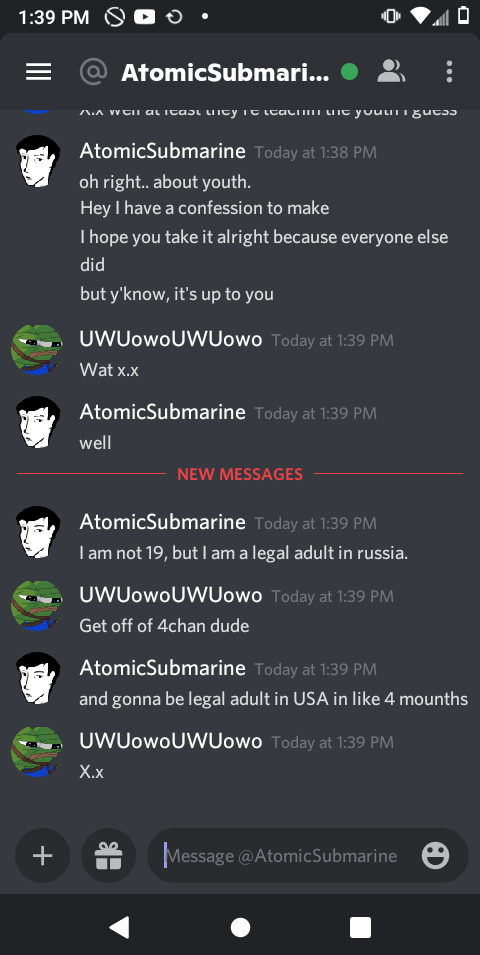Tap the NEW MESSAGES divider label
Viewport: 480px width, 955px height.
tap(240, 474)
